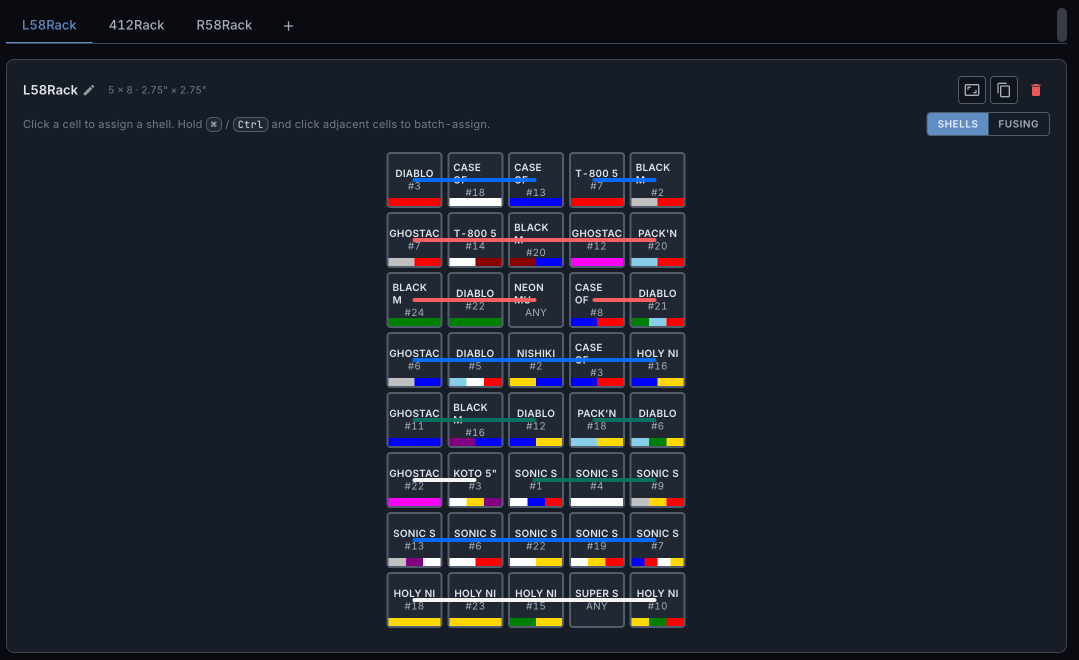Image resolution: width=1079 pixels, height=660 pixels.
Task: Select the HOLY NI #15 cell
Action: (x=536, y=599)
